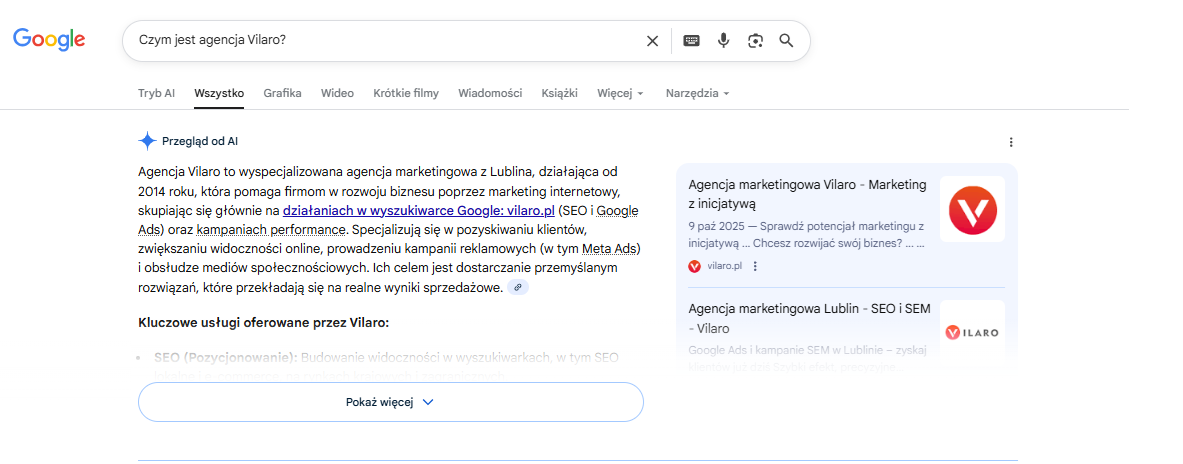Click the vilaro.pl source domain text
The width and height of the screenshot is (1183, 464).
(x=725, y=266)
